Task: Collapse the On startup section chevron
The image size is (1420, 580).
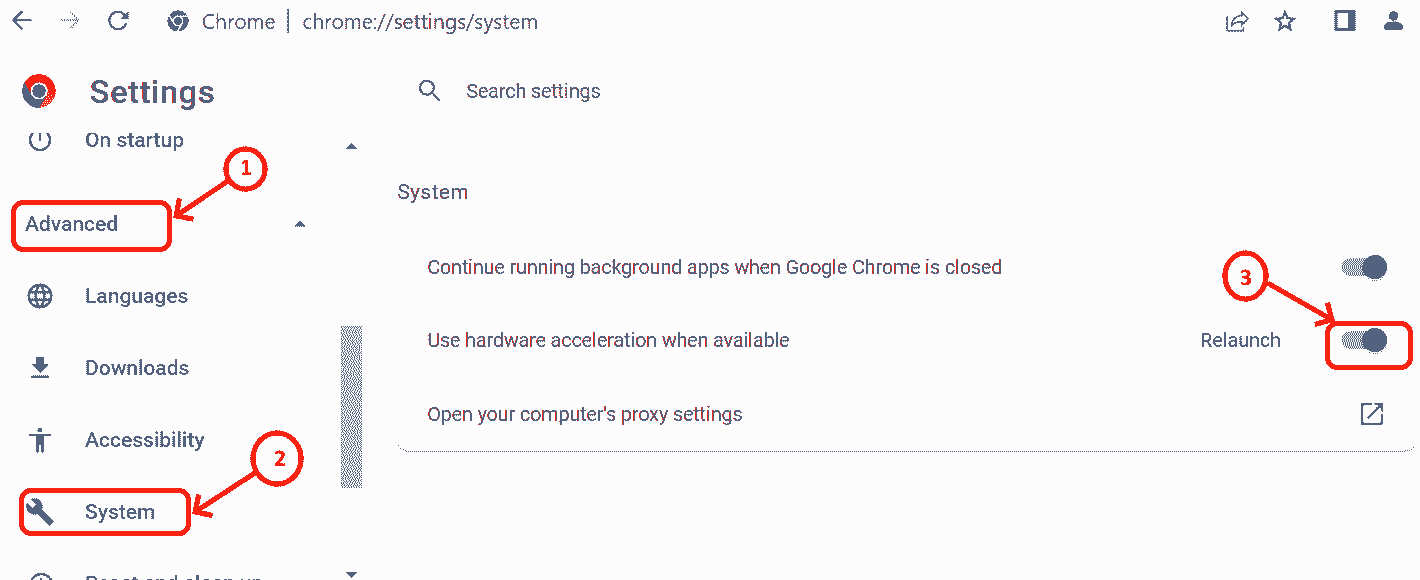Action: (351, 145)
